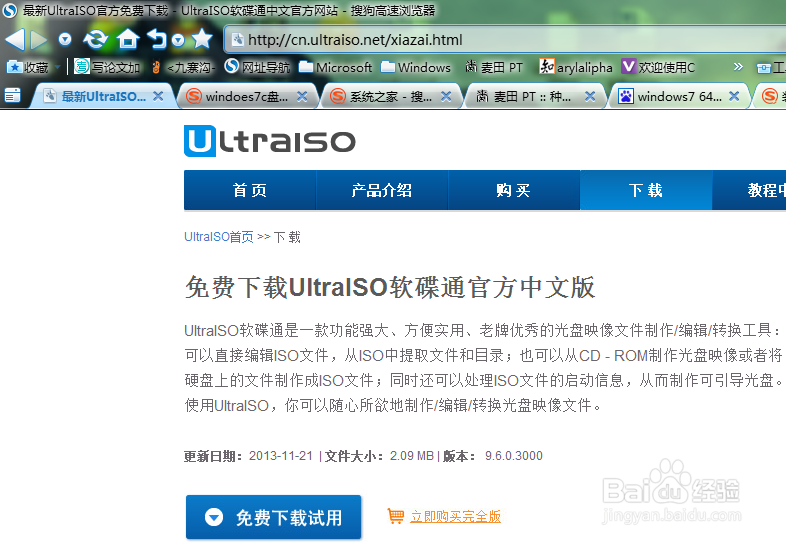Click file size 2.09 MB text
The image size is (786, 543).
(x=412, y=456)
